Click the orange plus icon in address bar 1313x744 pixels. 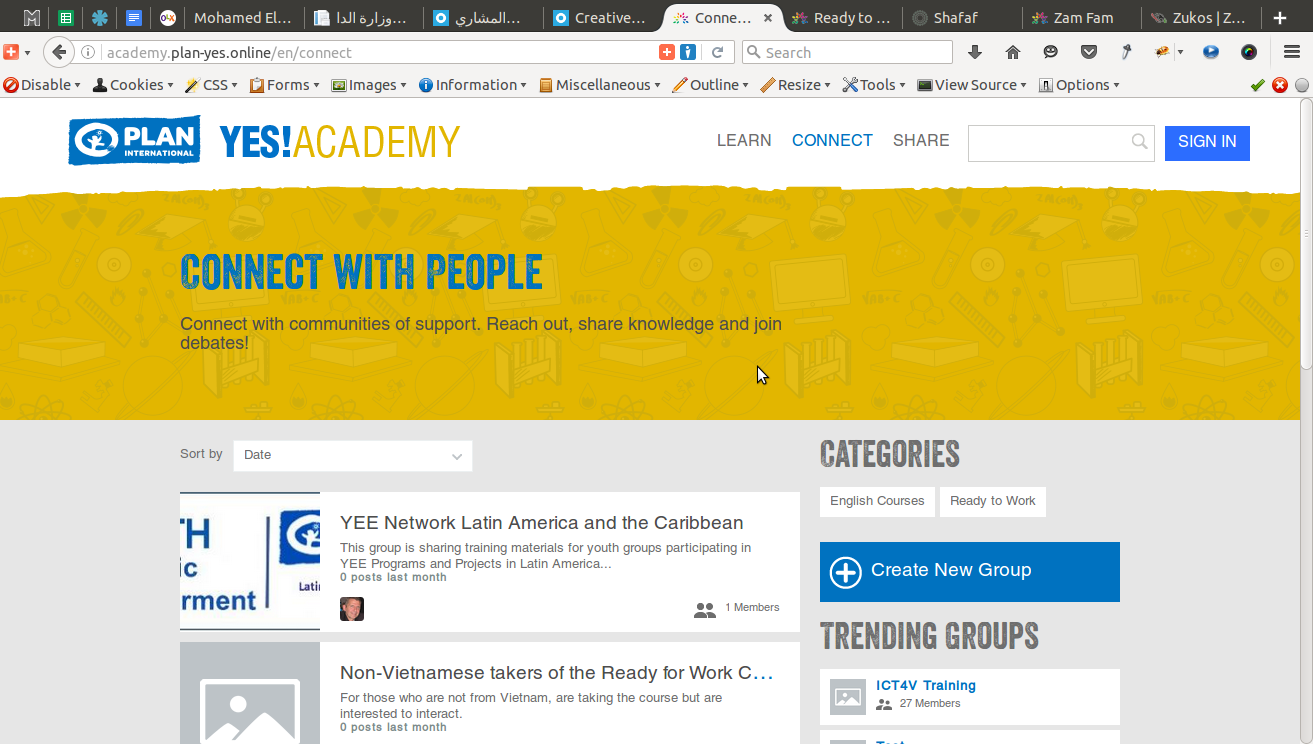[667, 52]
